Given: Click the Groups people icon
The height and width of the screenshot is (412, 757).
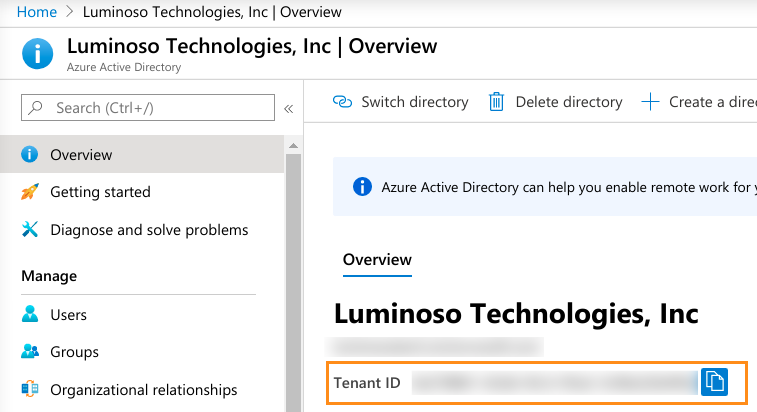Looking at the screenshot, I should pyautogui.click(x=30, y=351).
